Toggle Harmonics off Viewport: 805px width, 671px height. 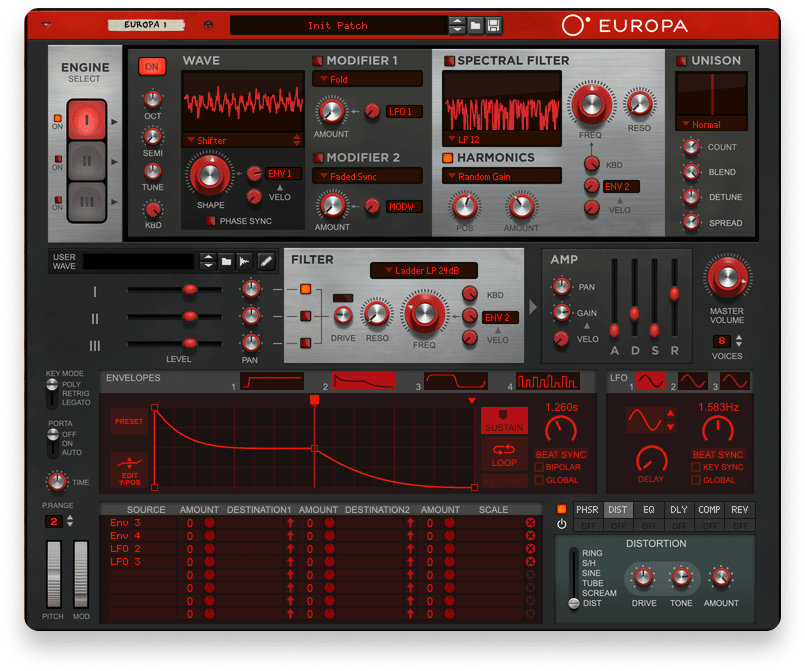448,158
